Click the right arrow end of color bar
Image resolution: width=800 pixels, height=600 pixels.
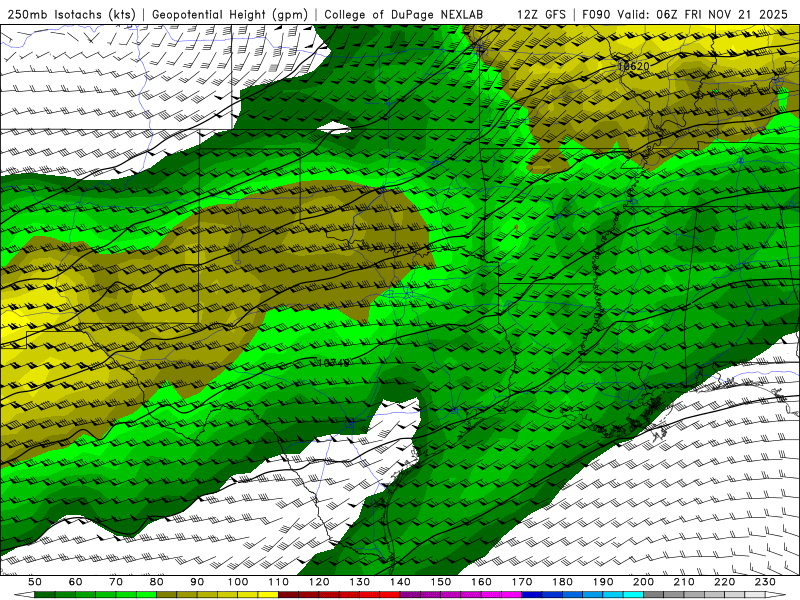point(776,595)
